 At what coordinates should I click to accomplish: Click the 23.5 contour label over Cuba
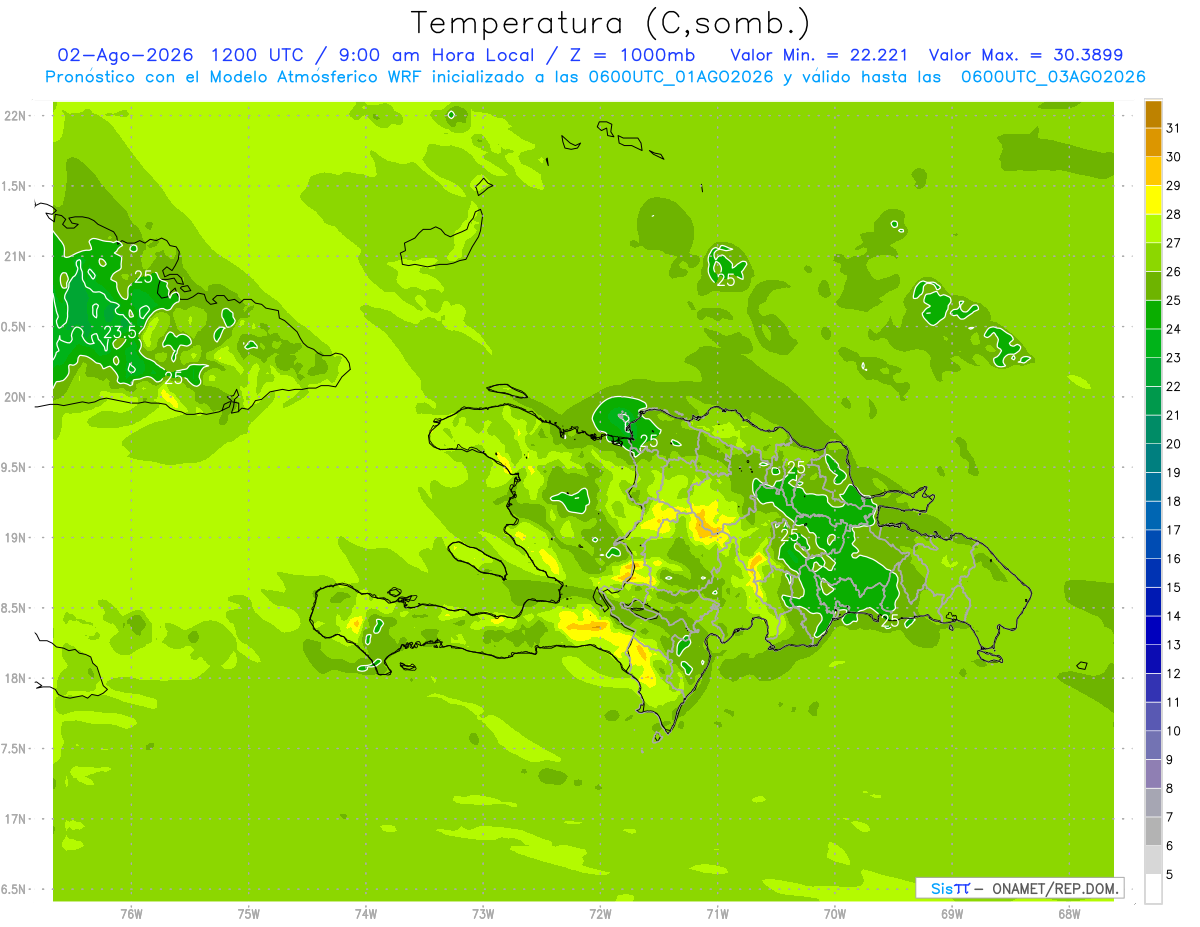click(x=120, y=332)
